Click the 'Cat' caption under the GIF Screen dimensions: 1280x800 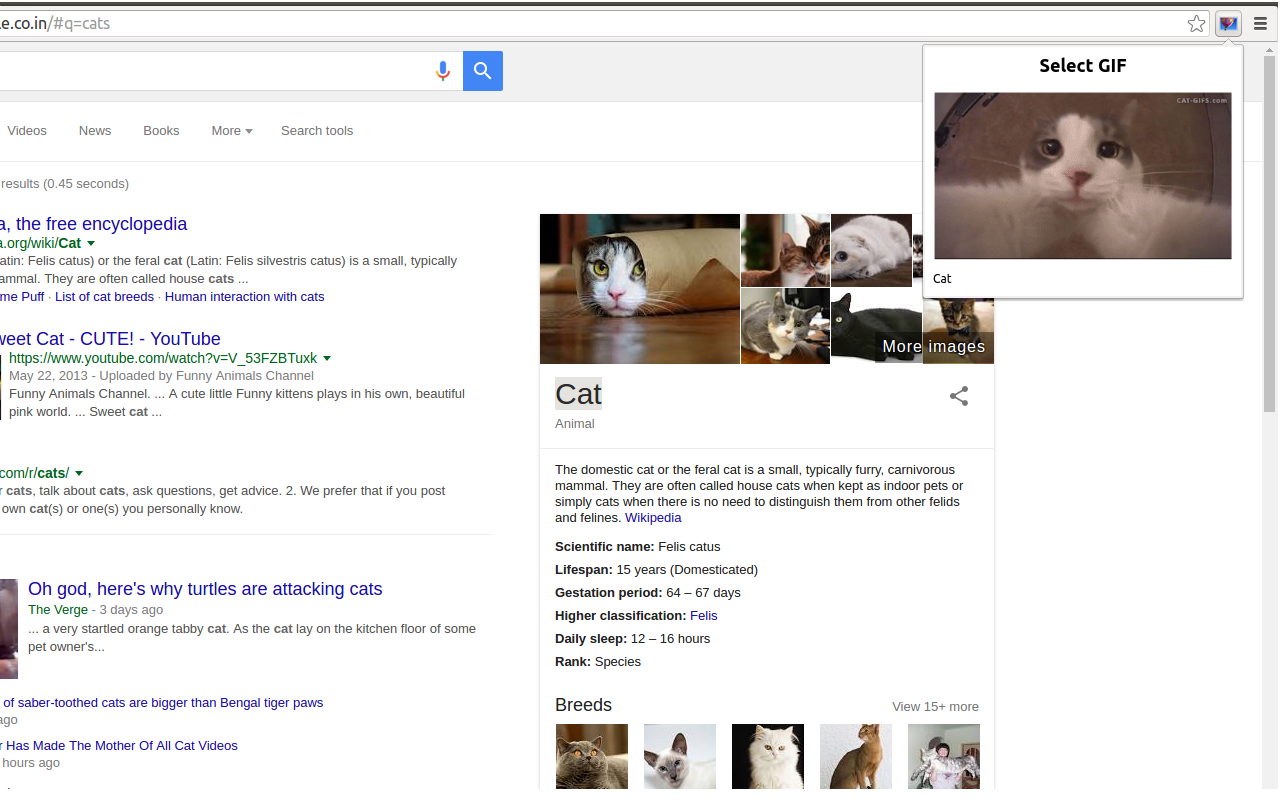pos(942,279)
